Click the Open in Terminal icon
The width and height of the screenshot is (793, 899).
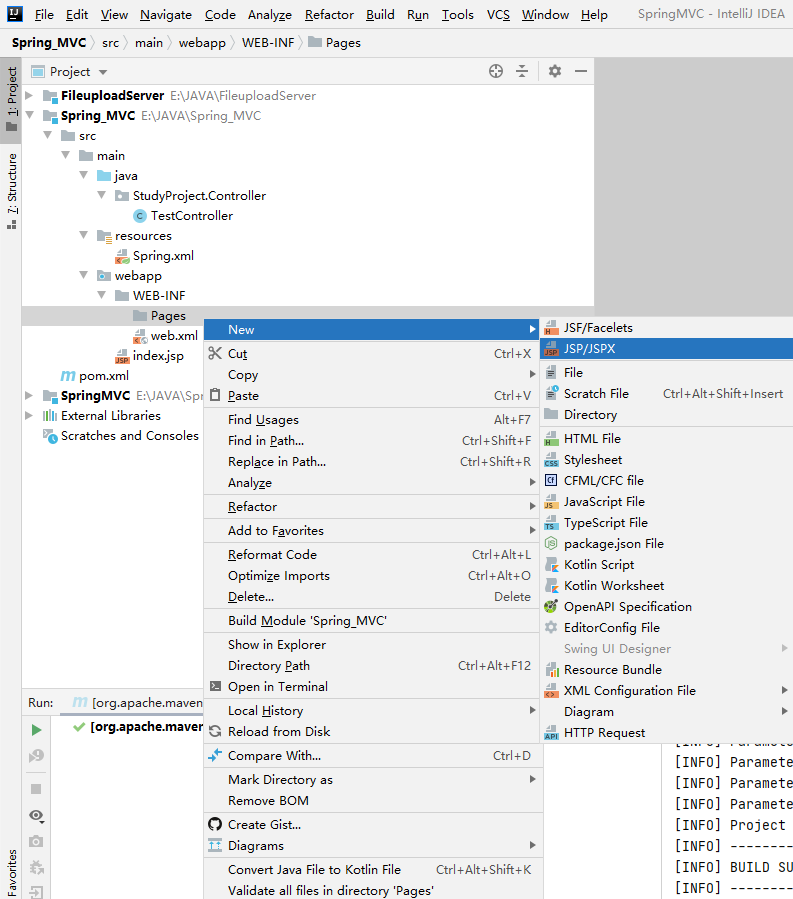pyautogui.click(x=215, y=686)
